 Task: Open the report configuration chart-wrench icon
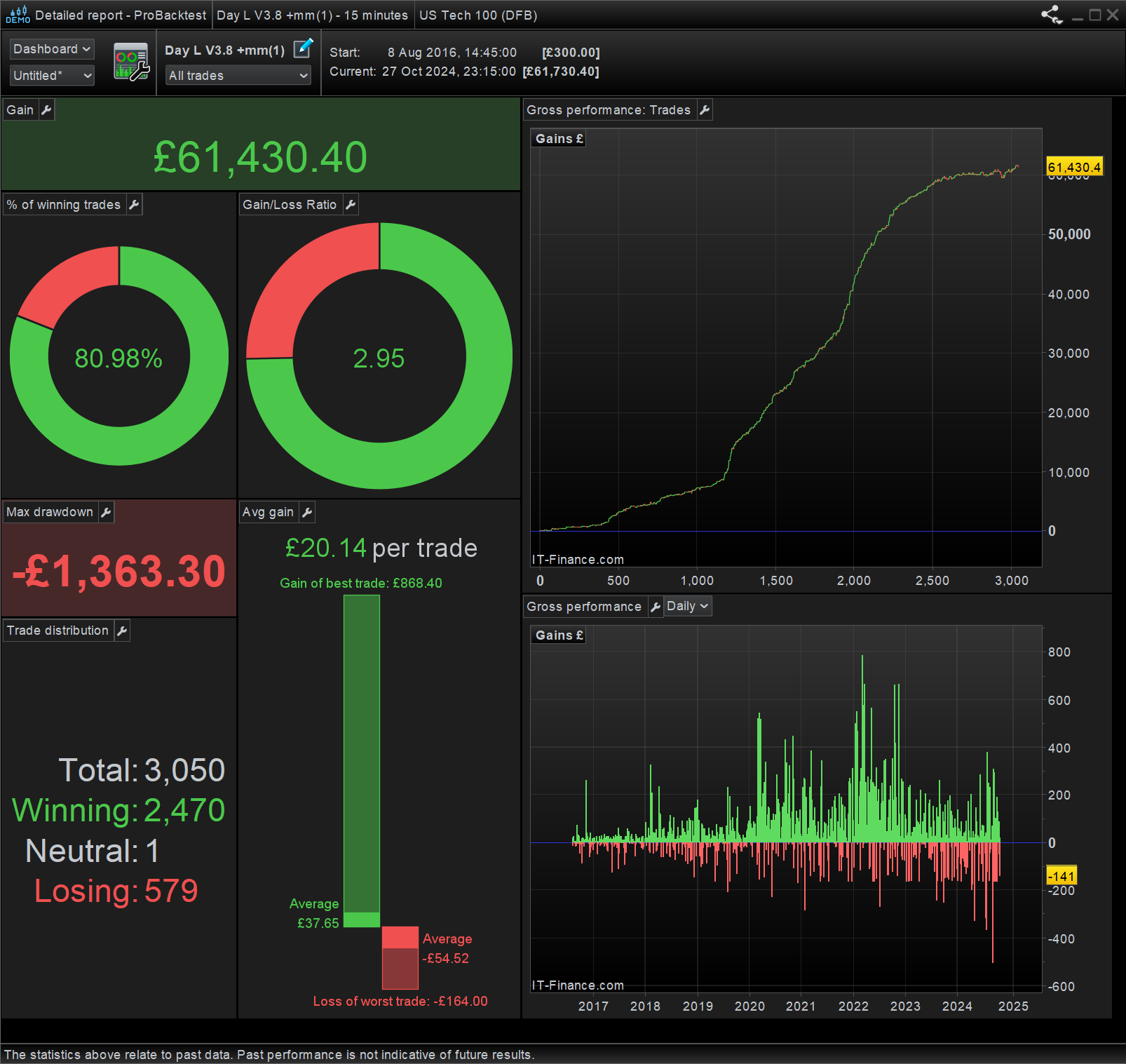pos(132,62)
